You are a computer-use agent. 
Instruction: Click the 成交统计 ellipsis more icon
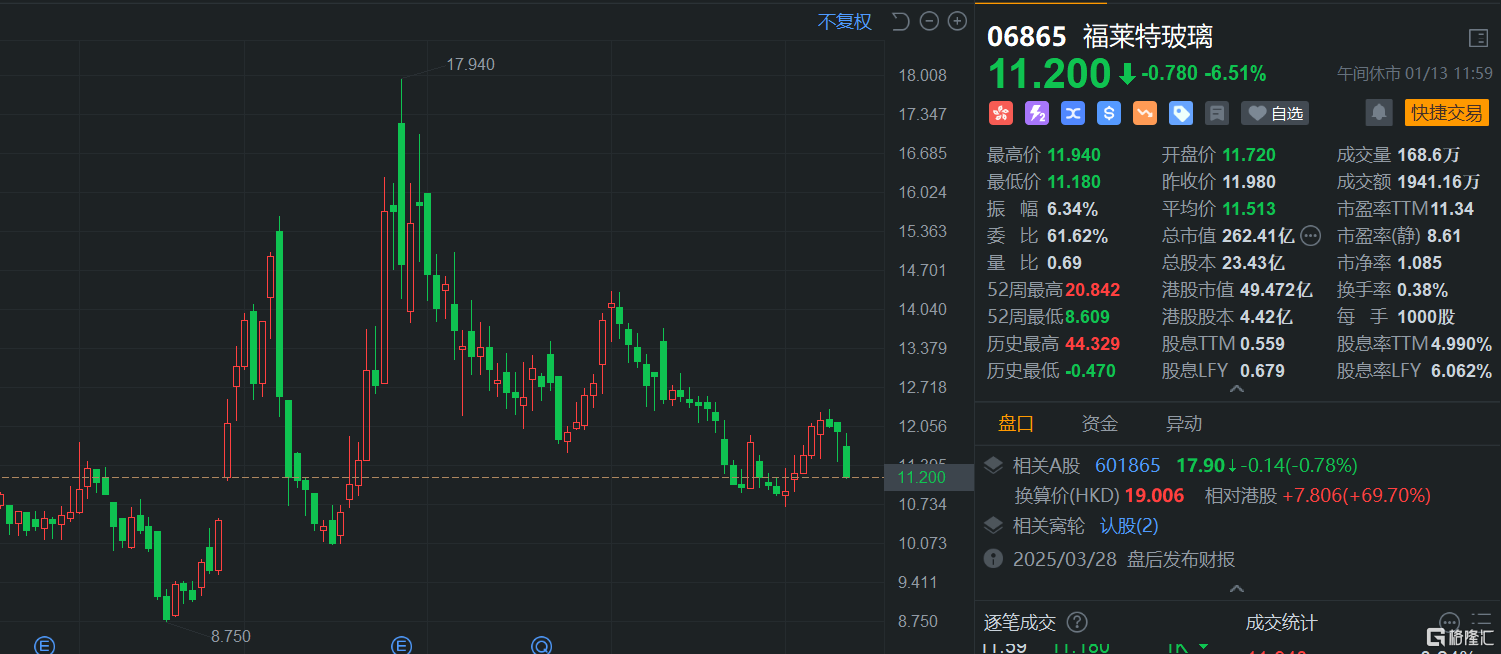click(x=1450, y=622)
